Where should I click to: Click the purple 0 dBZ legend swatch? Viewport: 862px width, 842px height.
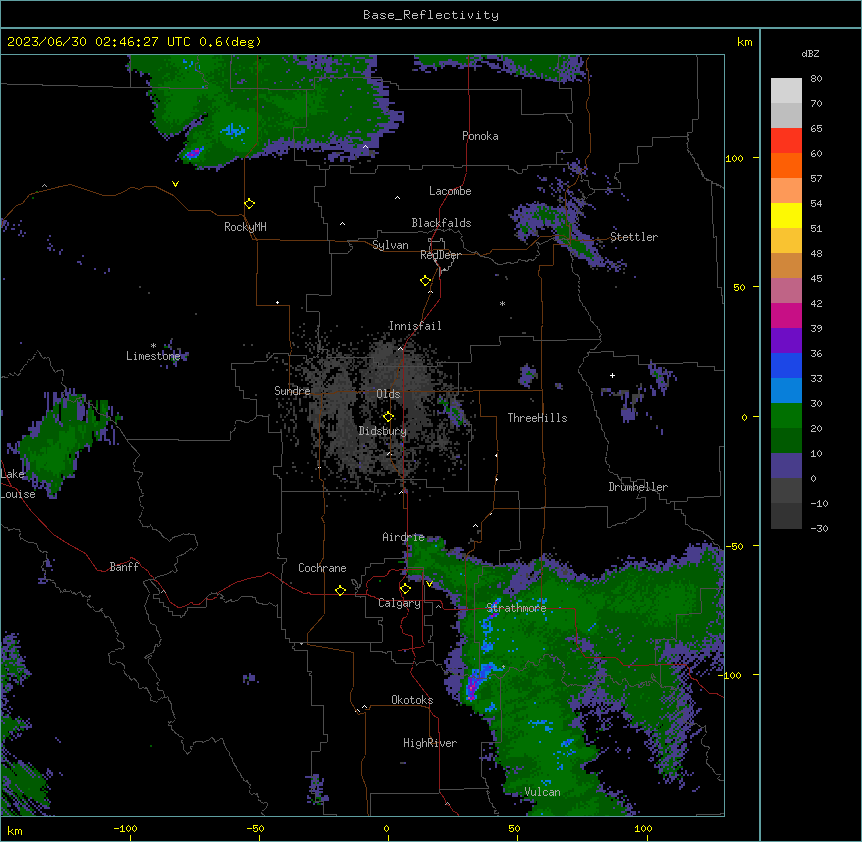pyautogui.click(x=786, y=466)
